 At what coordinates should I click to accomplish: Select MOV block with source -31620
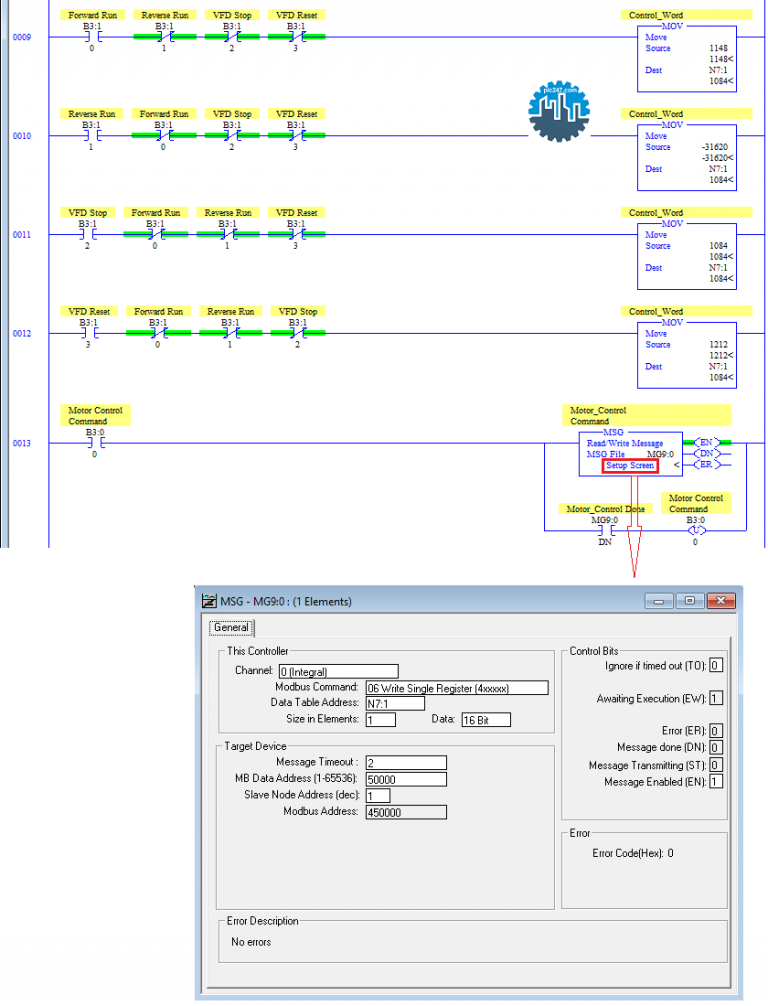click(x=687, y=158)
